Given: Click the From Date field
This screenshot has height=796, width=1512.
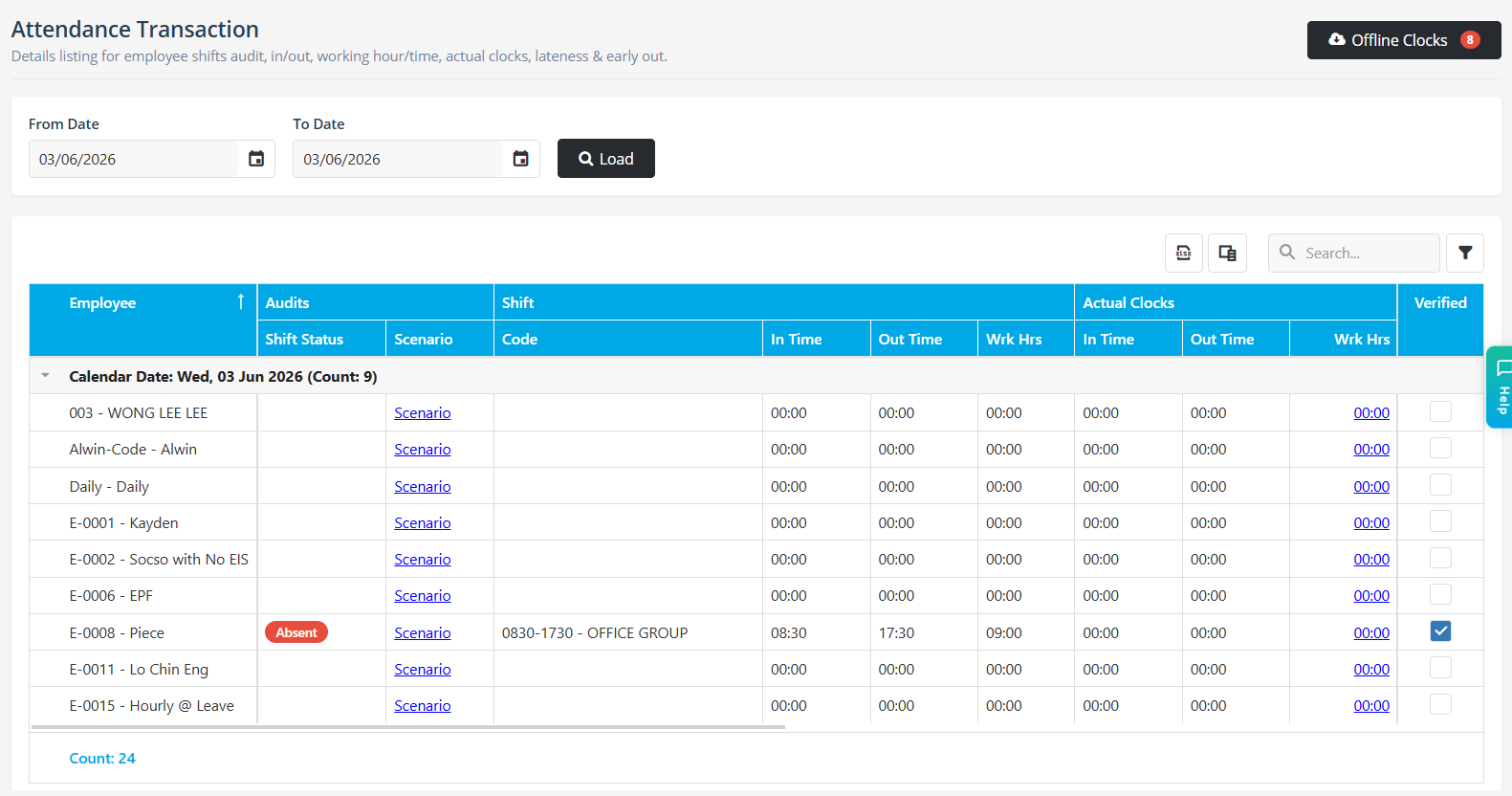Looking at the screenshot, I should pos(134,159).
